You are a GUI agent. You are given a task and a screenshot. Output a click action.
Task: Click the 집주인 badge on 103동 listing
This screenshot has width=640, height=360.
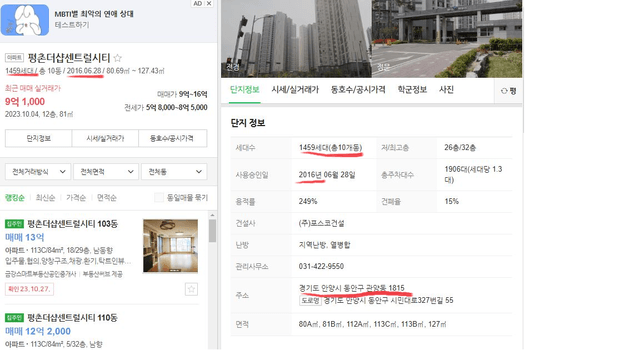[14, 224]
